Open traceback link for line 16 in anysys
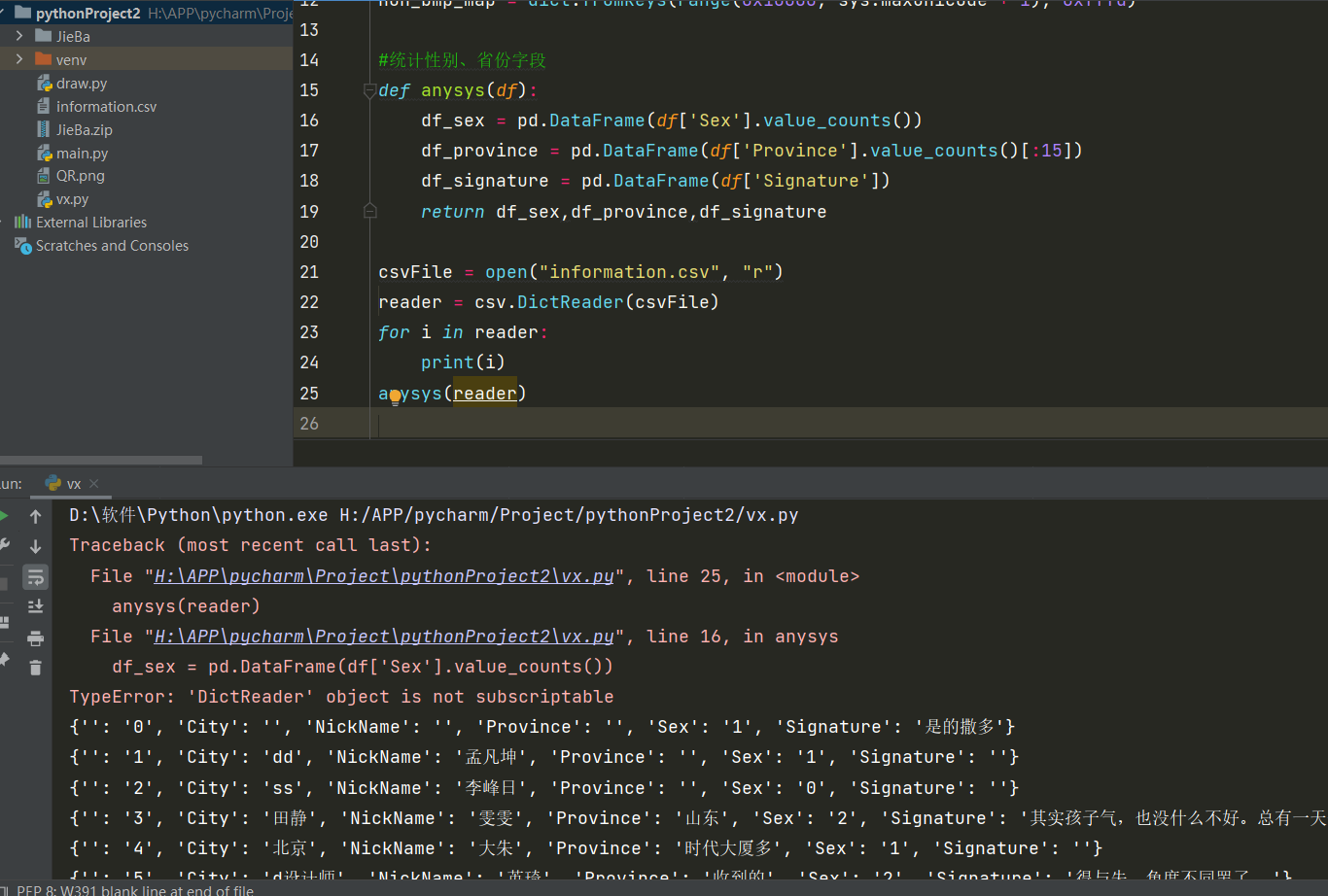The width and height of the screenshot is (1328, 896). coord(384,637)
